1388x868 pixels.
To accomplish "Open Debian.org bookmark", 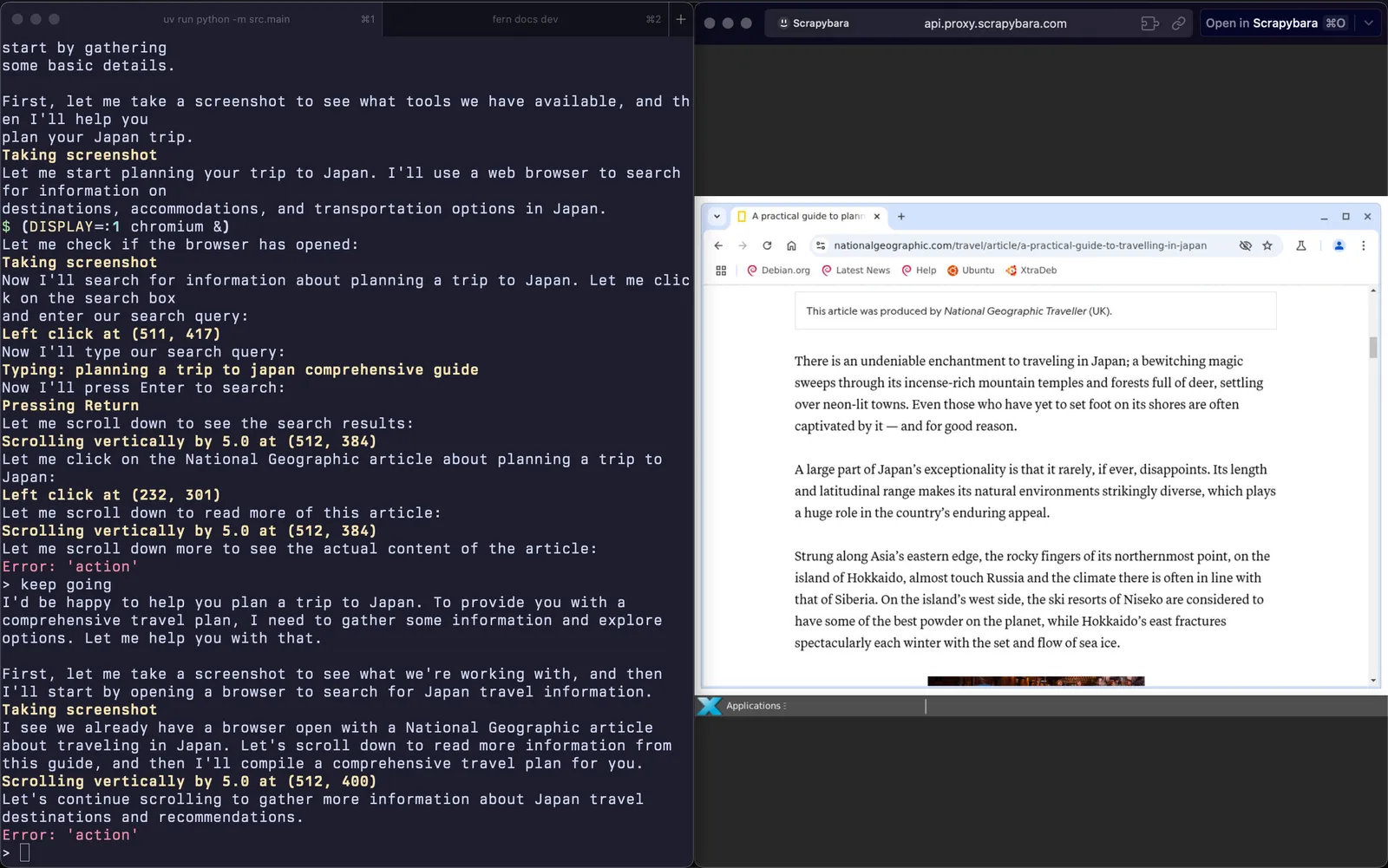I will [778, 271].
